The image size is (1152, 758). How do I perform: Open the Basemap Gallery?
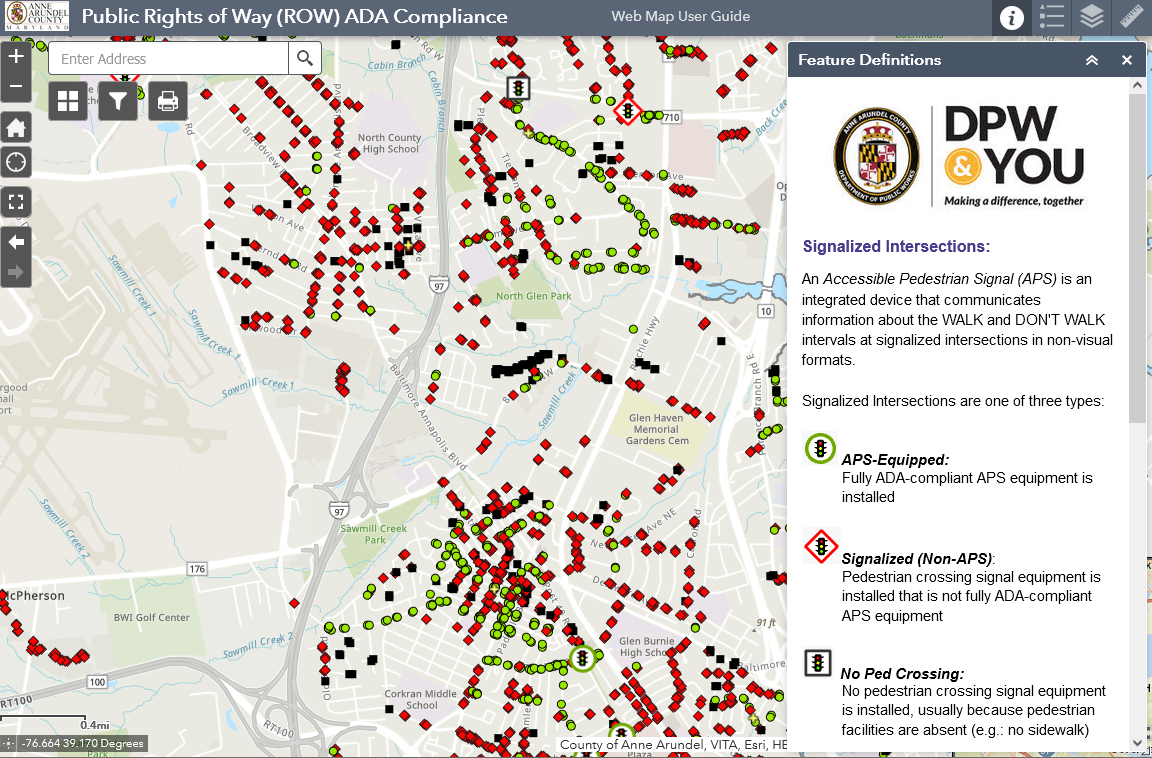click(x=68, y=100)
